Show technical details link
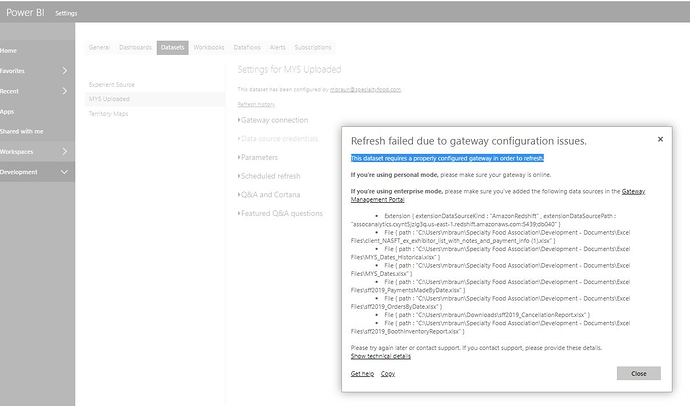This screenshot has height=406, width=690. 381,356
